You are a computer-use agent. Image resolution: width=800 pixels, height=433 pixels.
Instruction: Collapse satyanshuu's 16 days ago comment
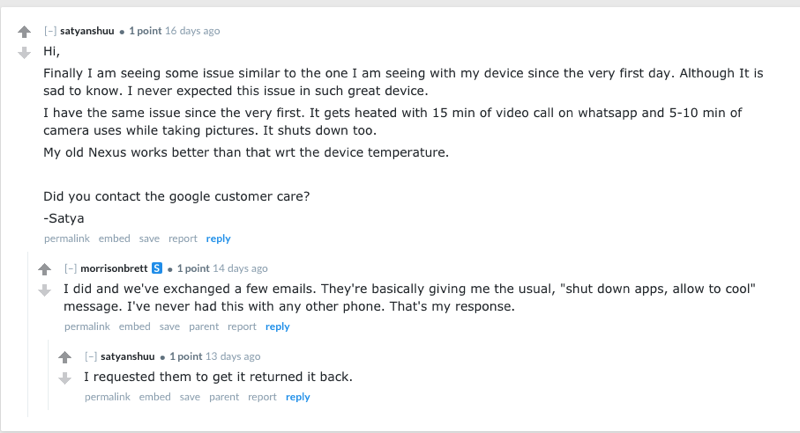click(50, 31)
